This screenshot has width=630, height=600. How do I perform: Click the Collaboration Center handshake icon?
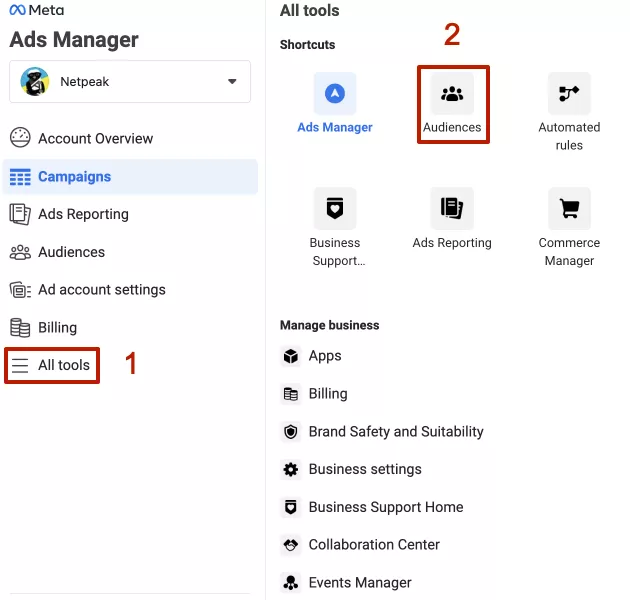click(x=290, y=545)
